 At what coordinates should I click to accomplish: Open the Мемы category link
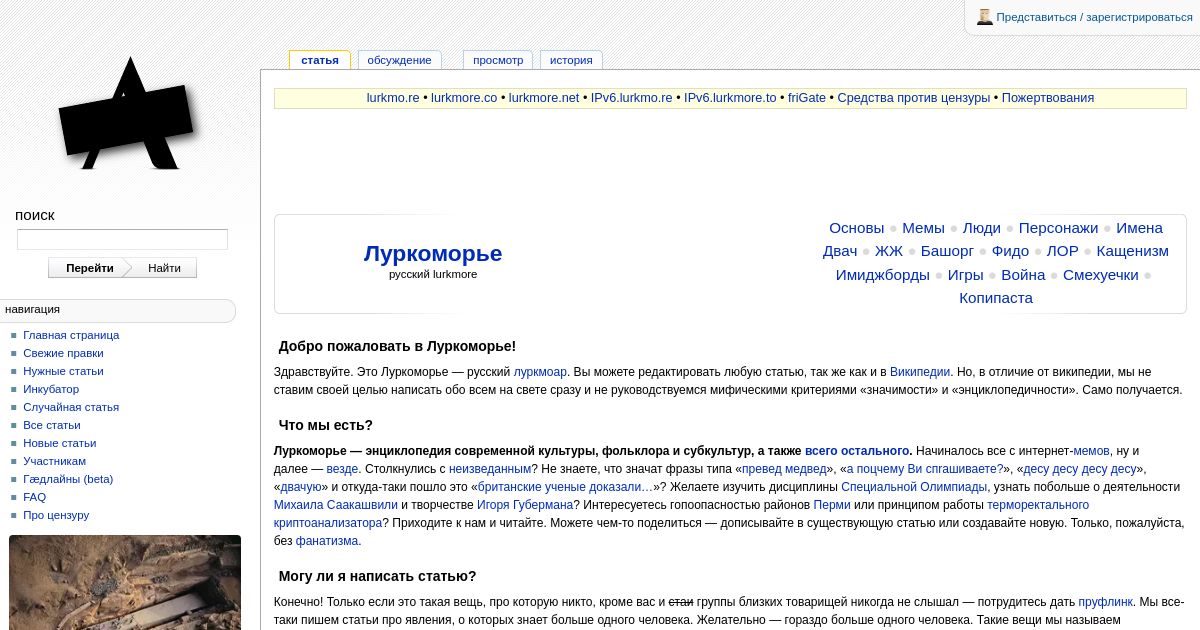[923, 228]
